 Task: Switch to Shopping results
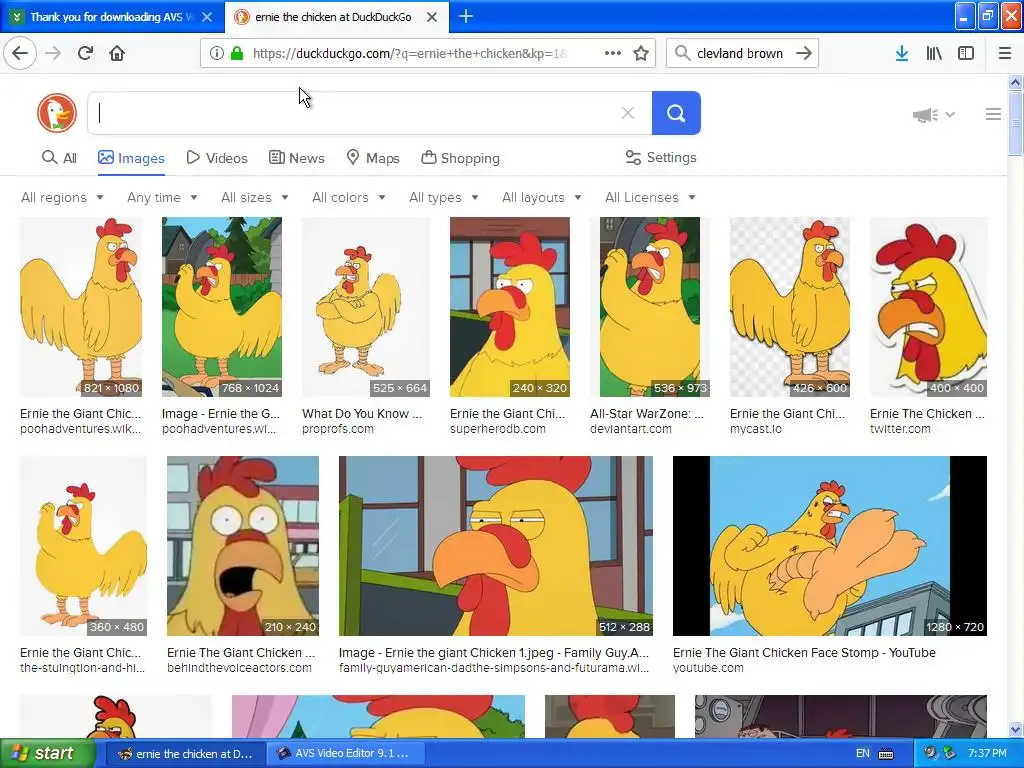[x=460, y=158]
